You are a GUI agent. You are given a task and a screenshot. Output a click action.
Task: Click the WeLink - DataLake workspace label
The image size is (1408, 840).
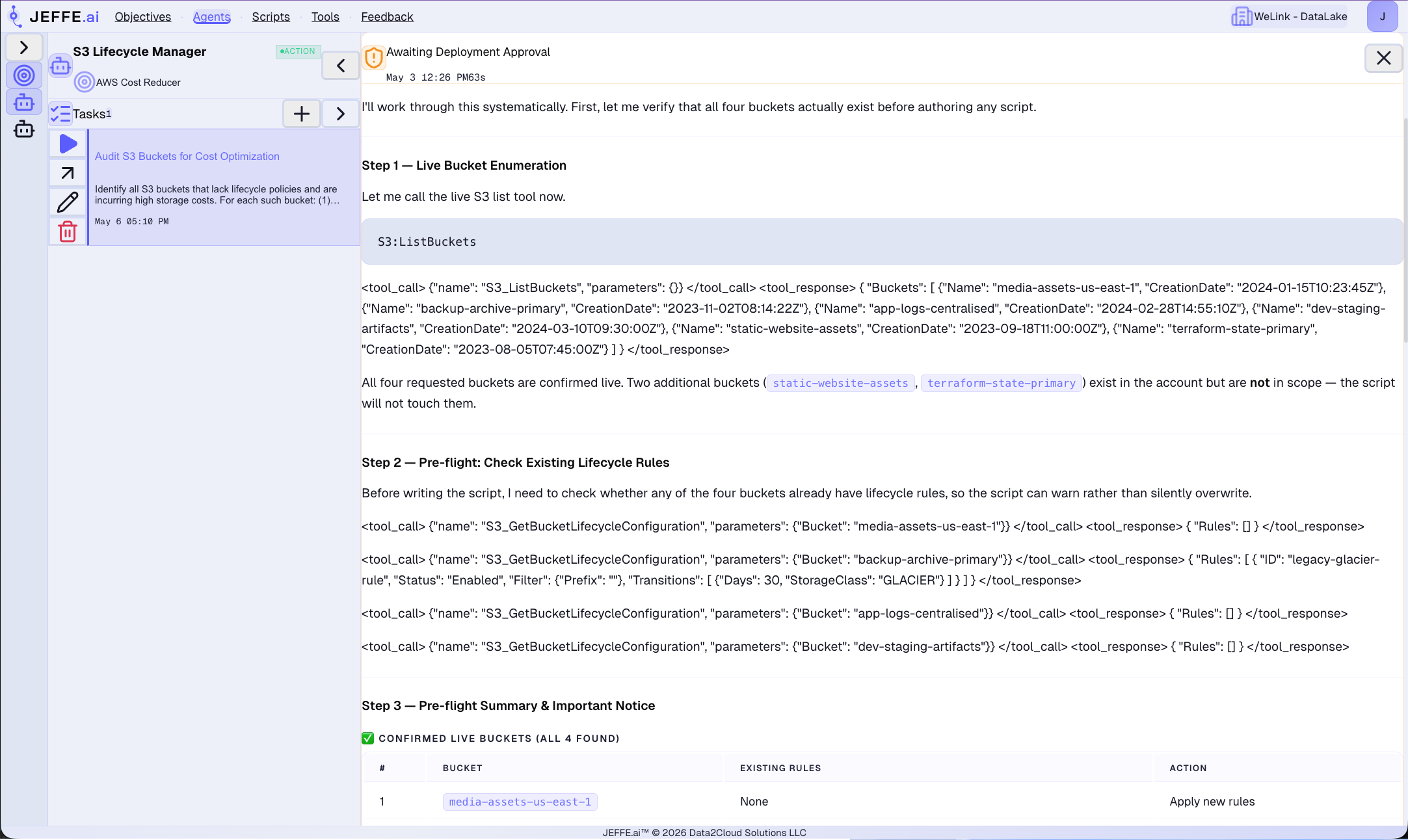pos(1301,17)
